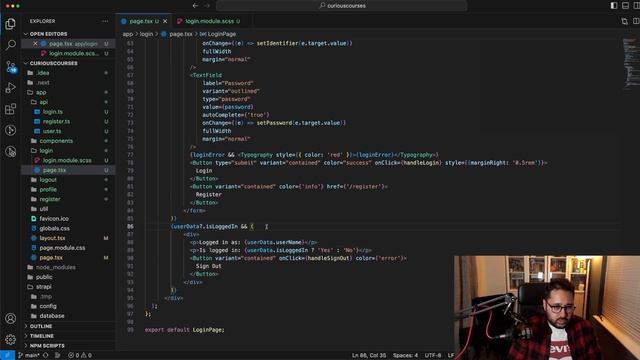Click the main branch status item
This screenshot has height=360, width=640.
point(29,356)
